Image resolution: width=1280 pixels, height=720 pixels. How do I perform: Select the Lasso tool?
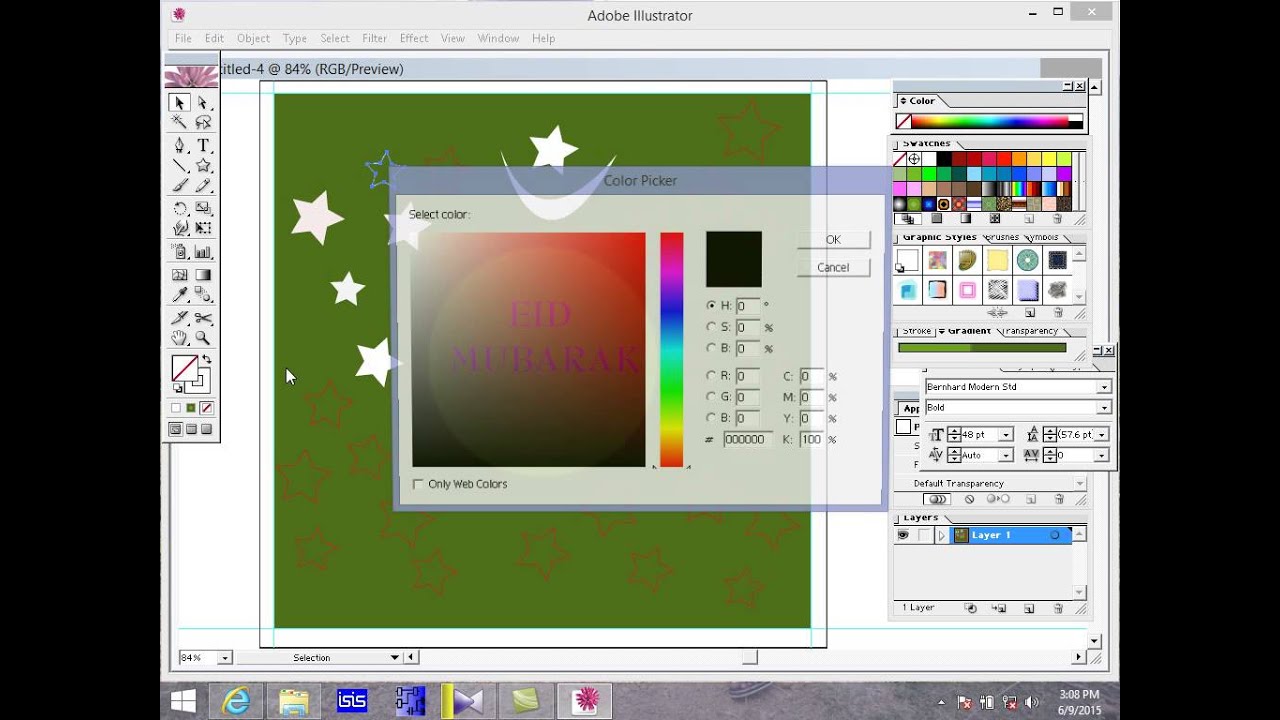[203, 122]
